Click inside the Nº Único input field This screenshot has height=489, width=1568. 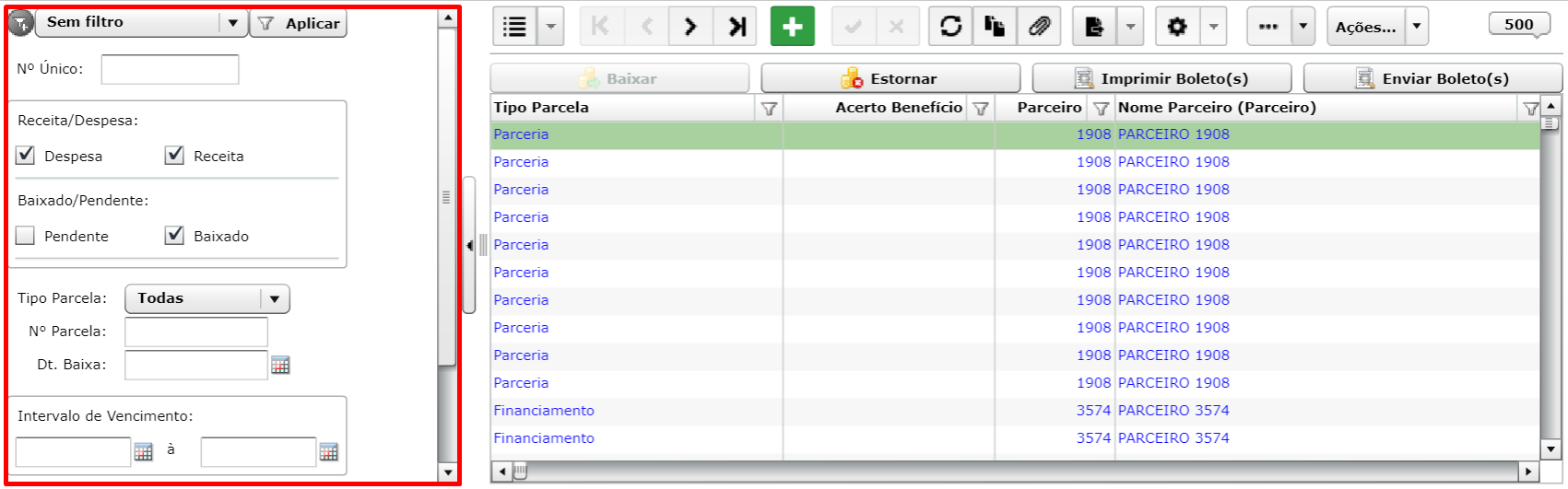pyautogui.click(x=170, y=69)
